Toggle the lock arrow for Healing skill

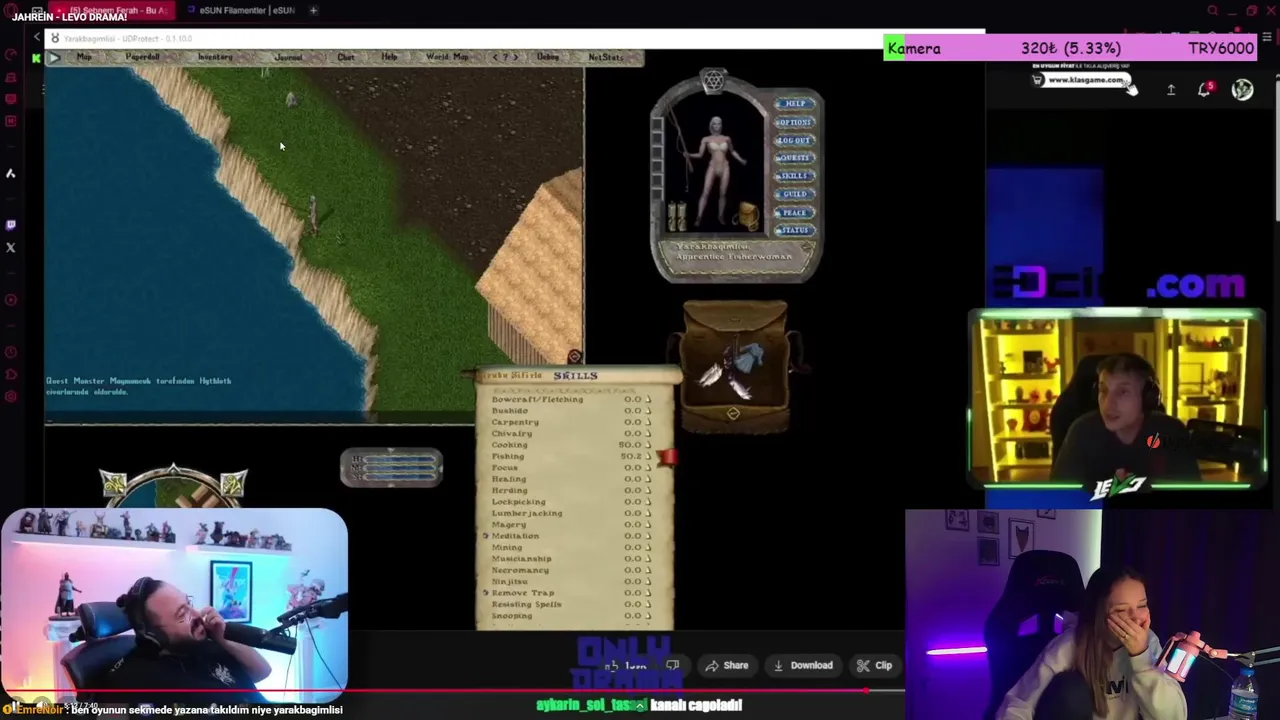[648, 479]
